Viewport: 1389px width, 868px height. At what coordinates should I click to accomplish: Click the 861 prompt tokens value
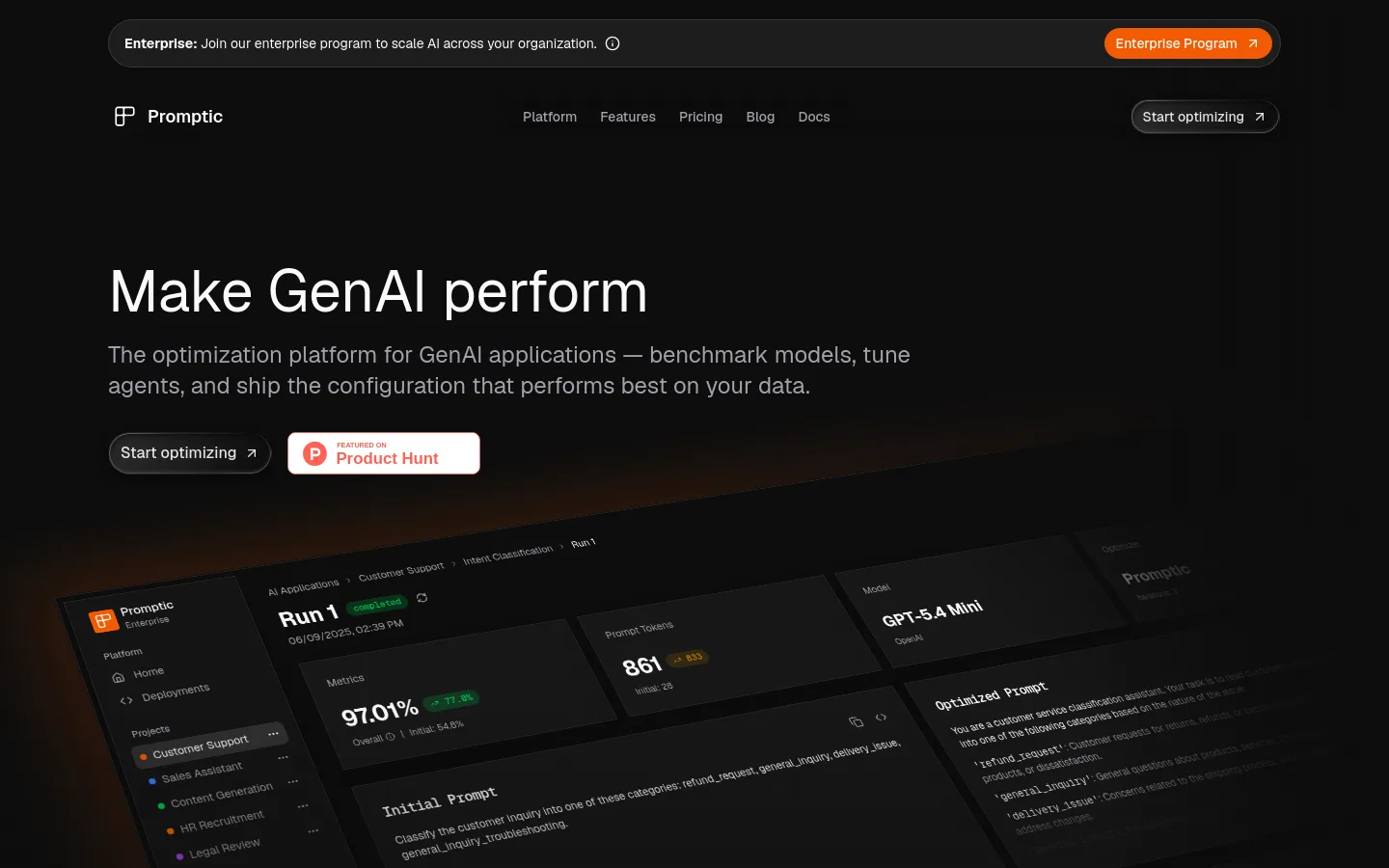click(x=642, y=665)
